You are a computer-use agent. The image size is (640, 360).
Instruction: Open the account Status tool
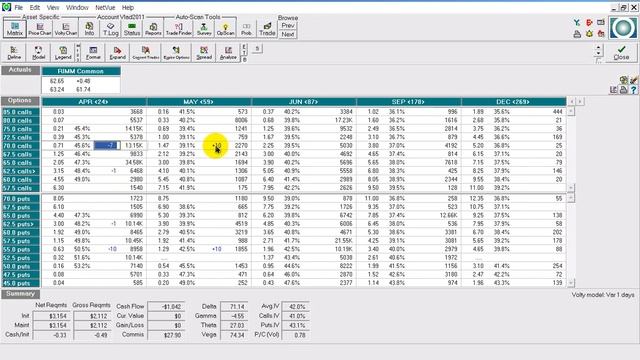(x=132, y=29)
